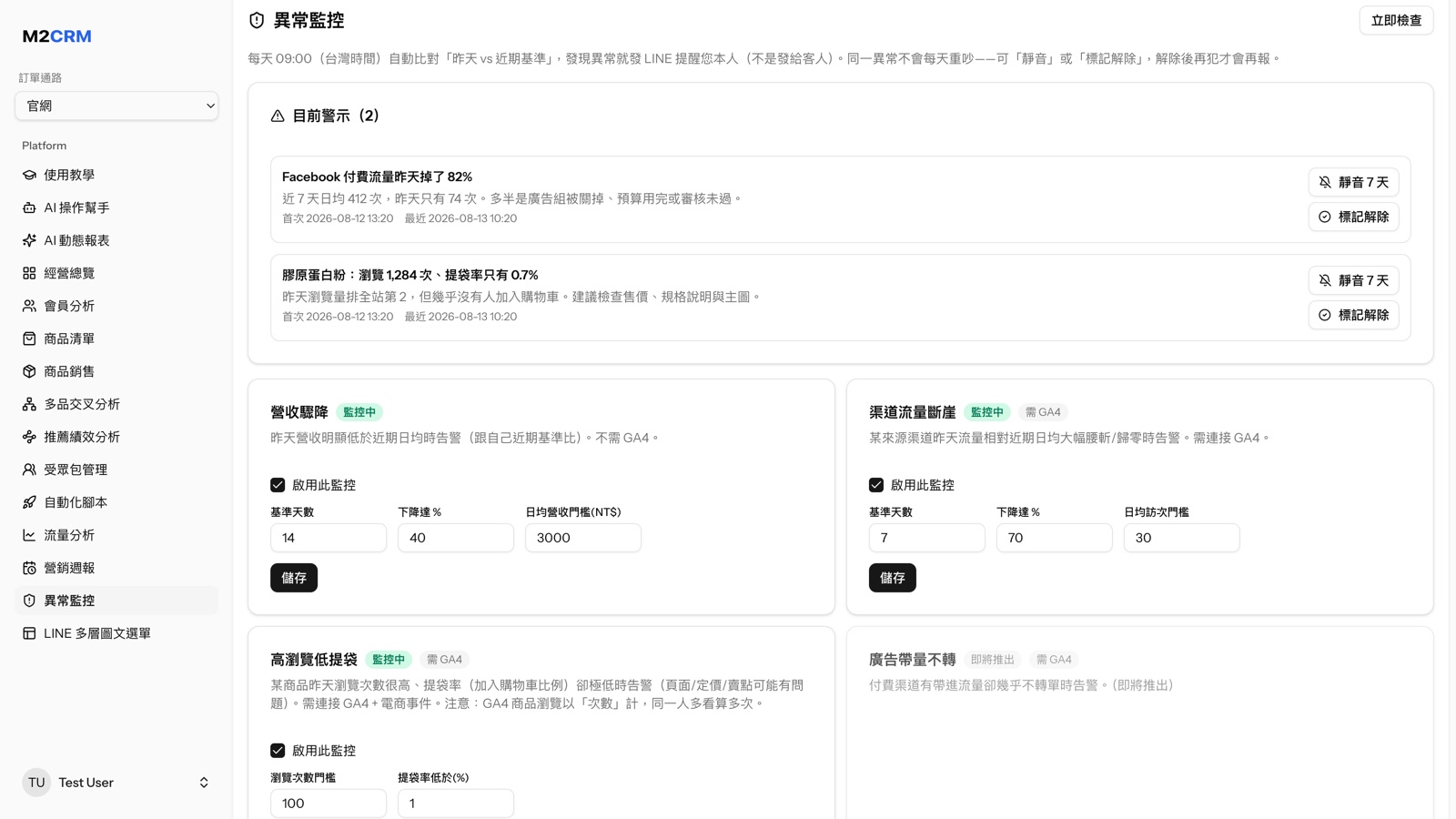
Task: Save the 渠道流量斷崖 monitor settings
Action: (893, 578)
